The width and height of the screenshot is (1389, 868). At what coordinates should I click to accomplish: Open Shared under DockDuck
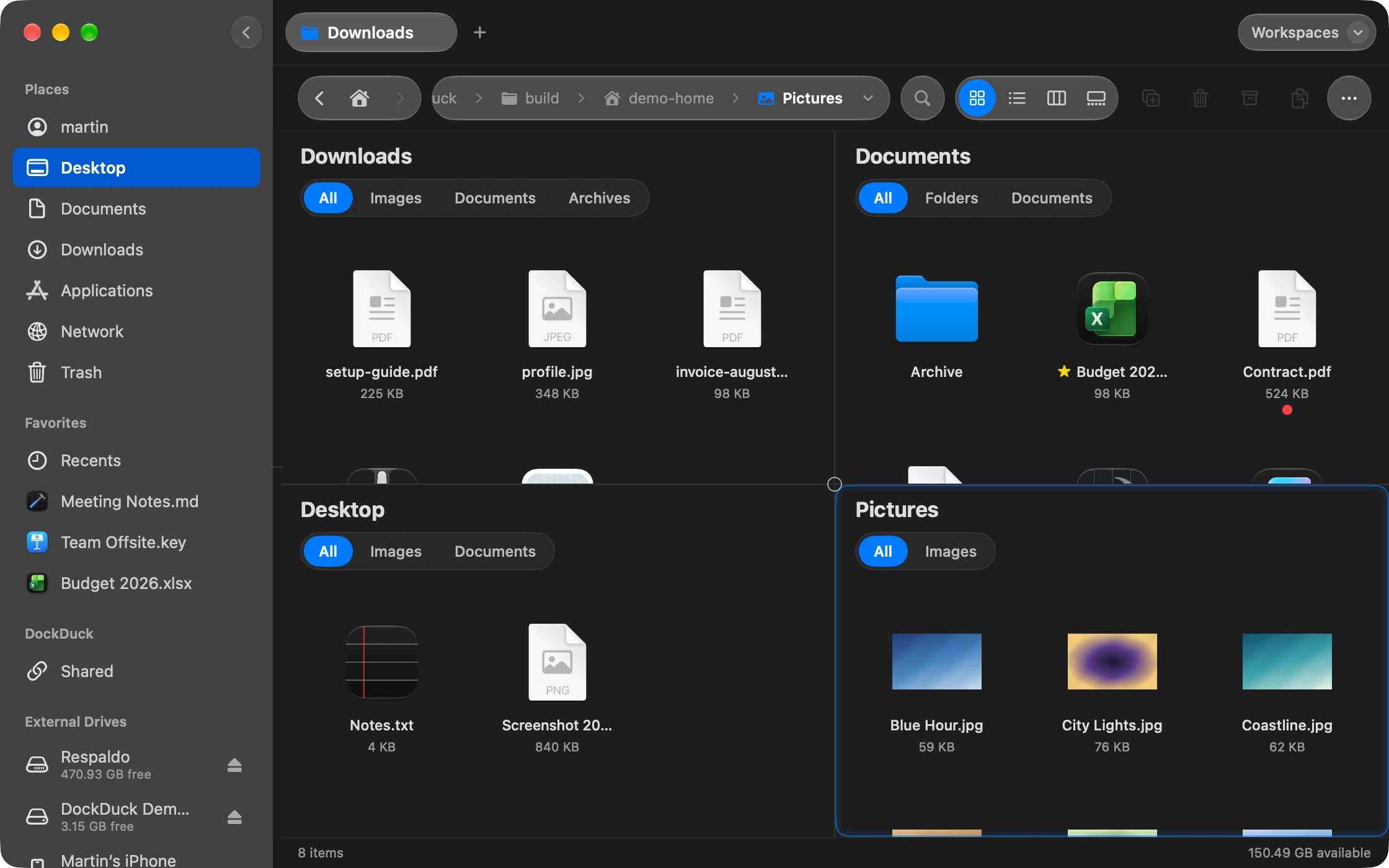coord(136,671)
